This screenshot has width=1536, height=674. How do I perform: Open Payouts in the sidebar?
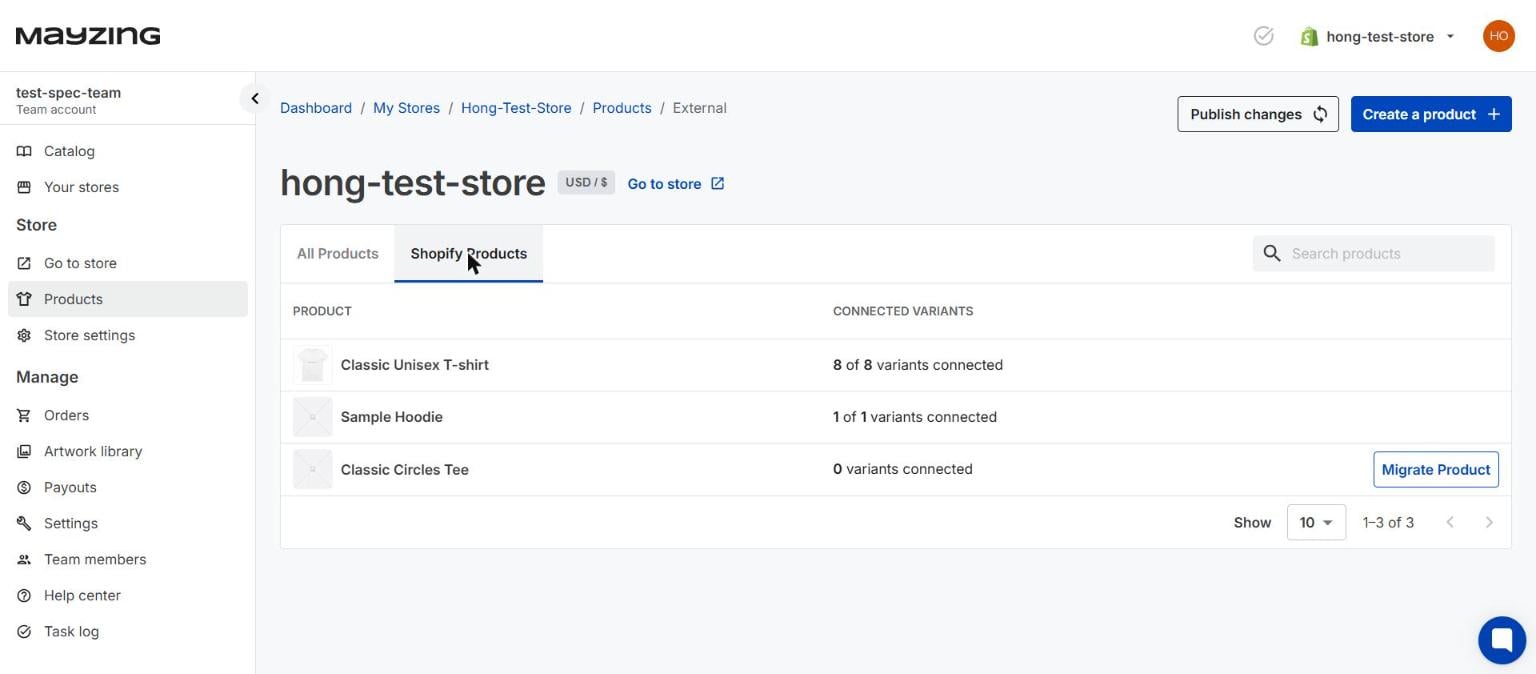128,487
